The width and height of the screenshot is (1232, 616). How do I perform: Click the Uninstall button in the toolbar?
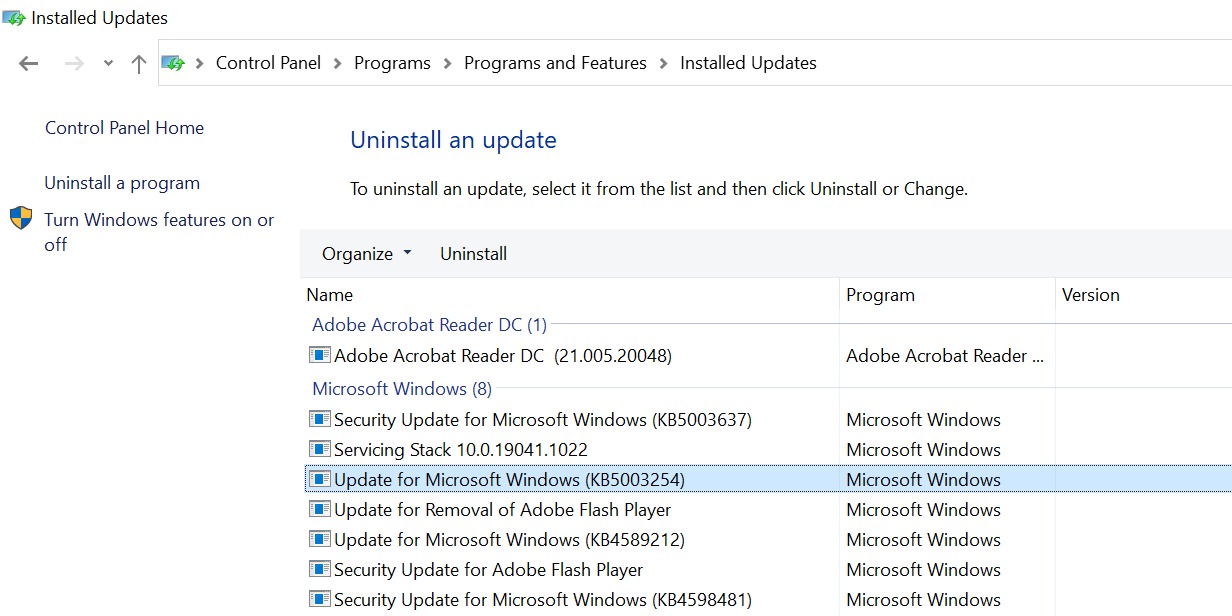point(473,253)
